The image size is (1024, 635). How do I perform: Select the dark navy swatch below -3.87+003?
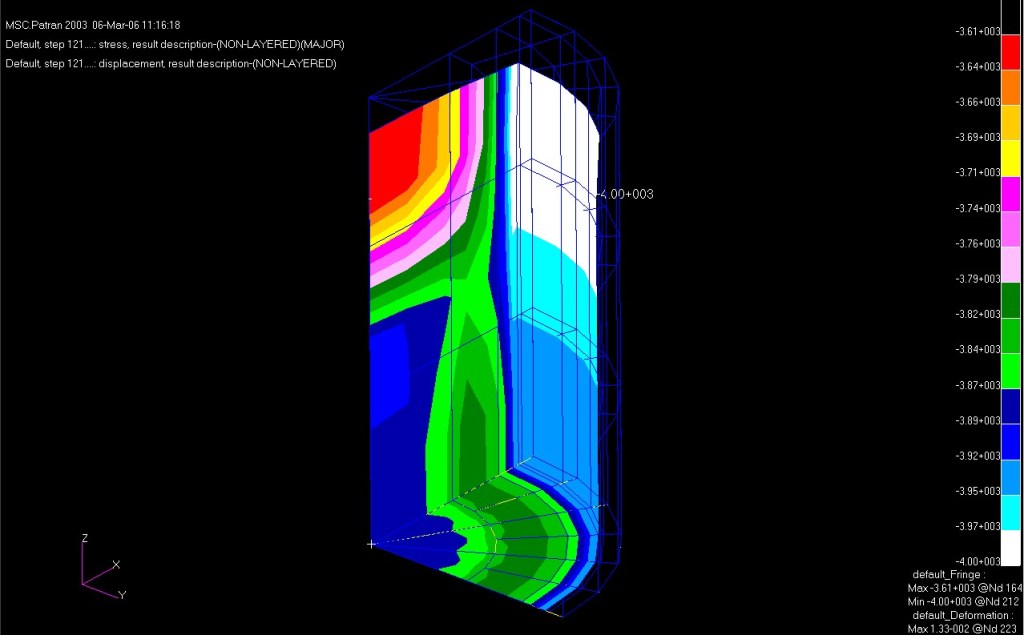pos(1010,402)
